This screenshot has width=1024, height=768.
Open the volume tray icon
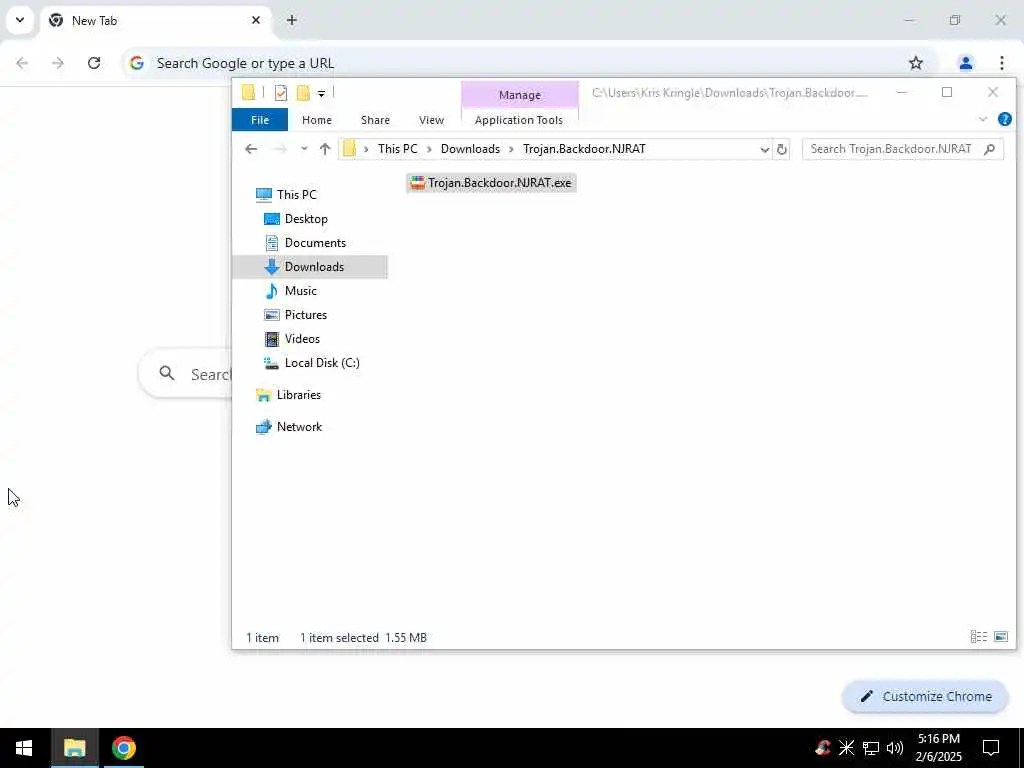point(895,748)
